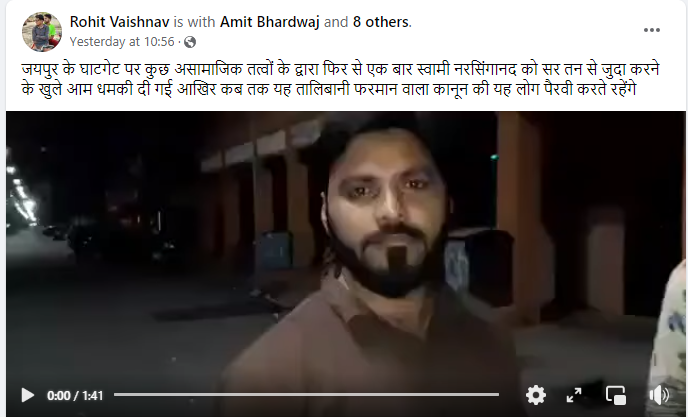Open the Yesterday at 10:56 timestamp
The width and height of the screenshot is (688, 417).
[x=122, y=42]
